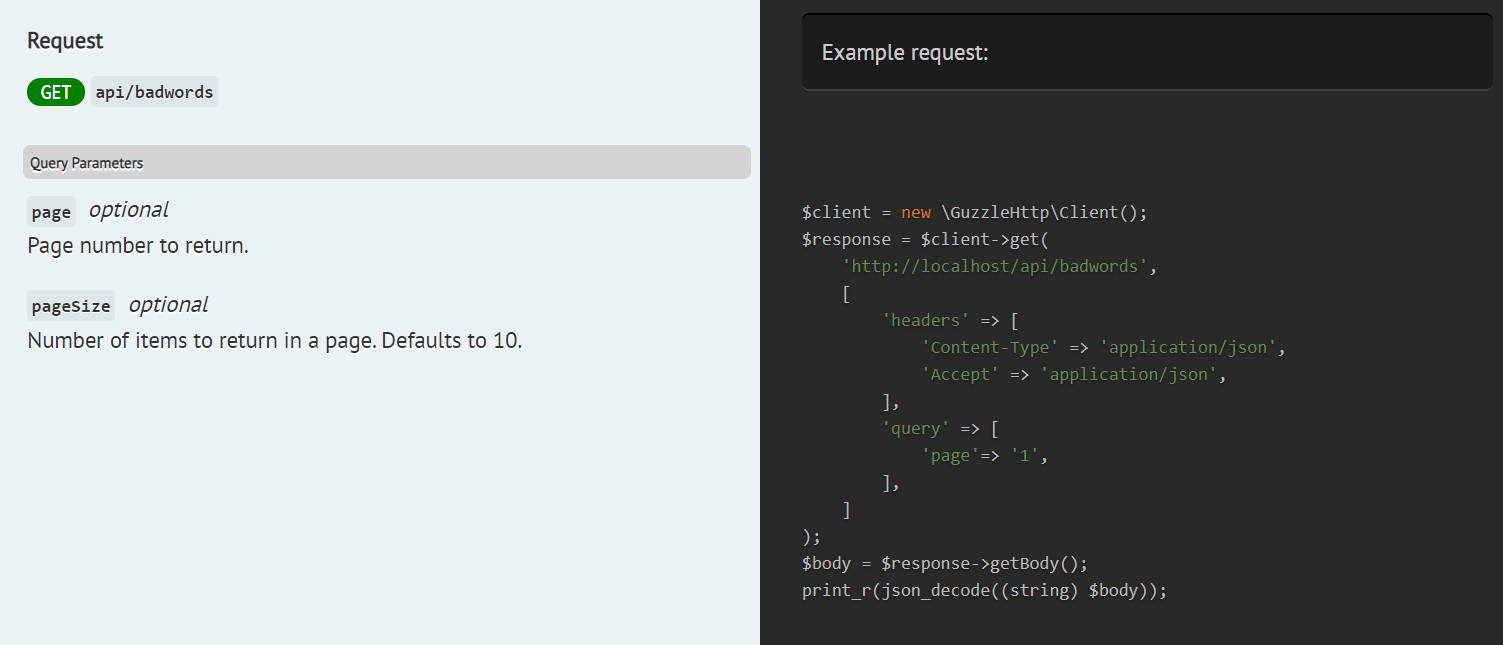Click the Query Parameters header bar

coord(386,162)
